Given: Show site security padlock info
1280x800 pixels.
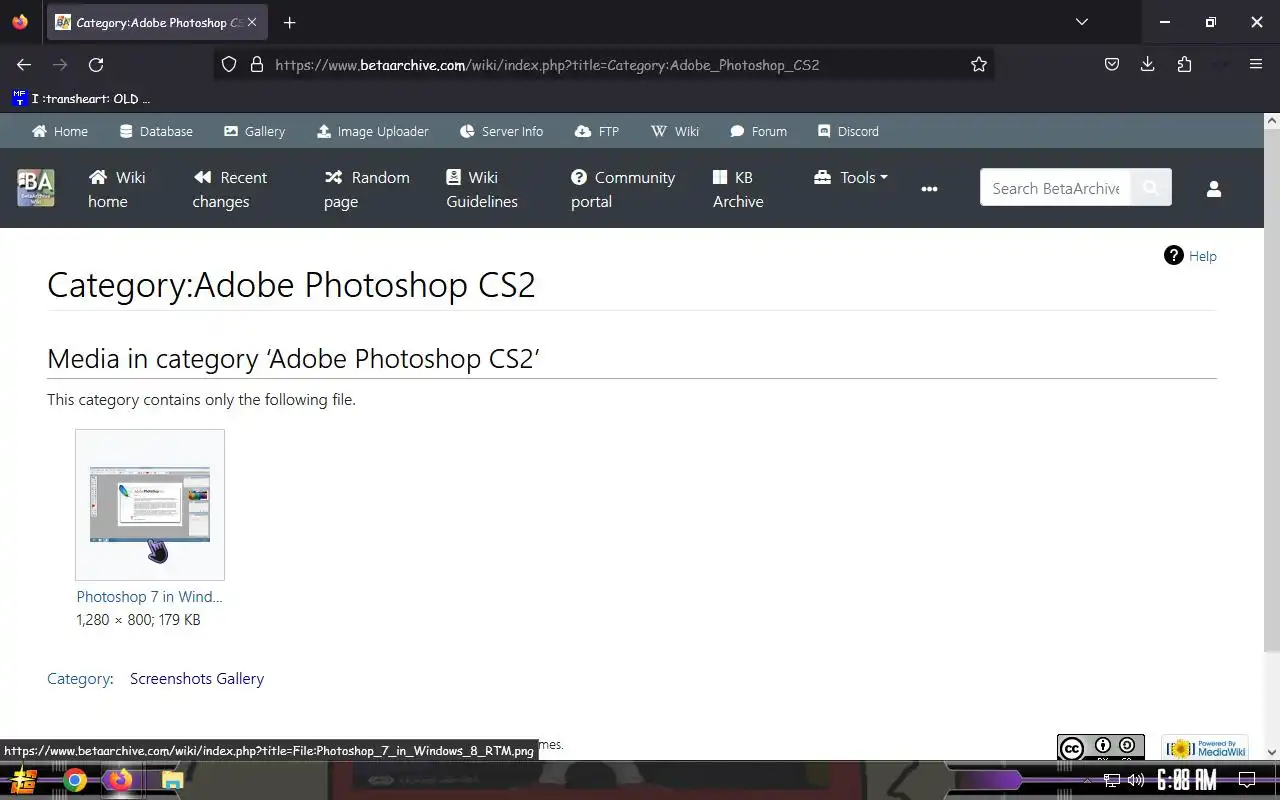Looking at the screenshot, I should tap(256, 64).
